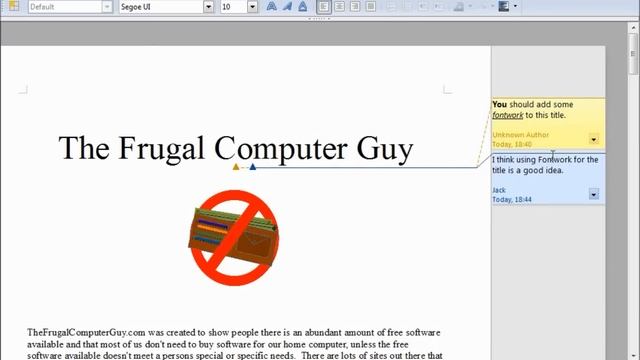Set Justified paragraph alignment

(371, 6)
